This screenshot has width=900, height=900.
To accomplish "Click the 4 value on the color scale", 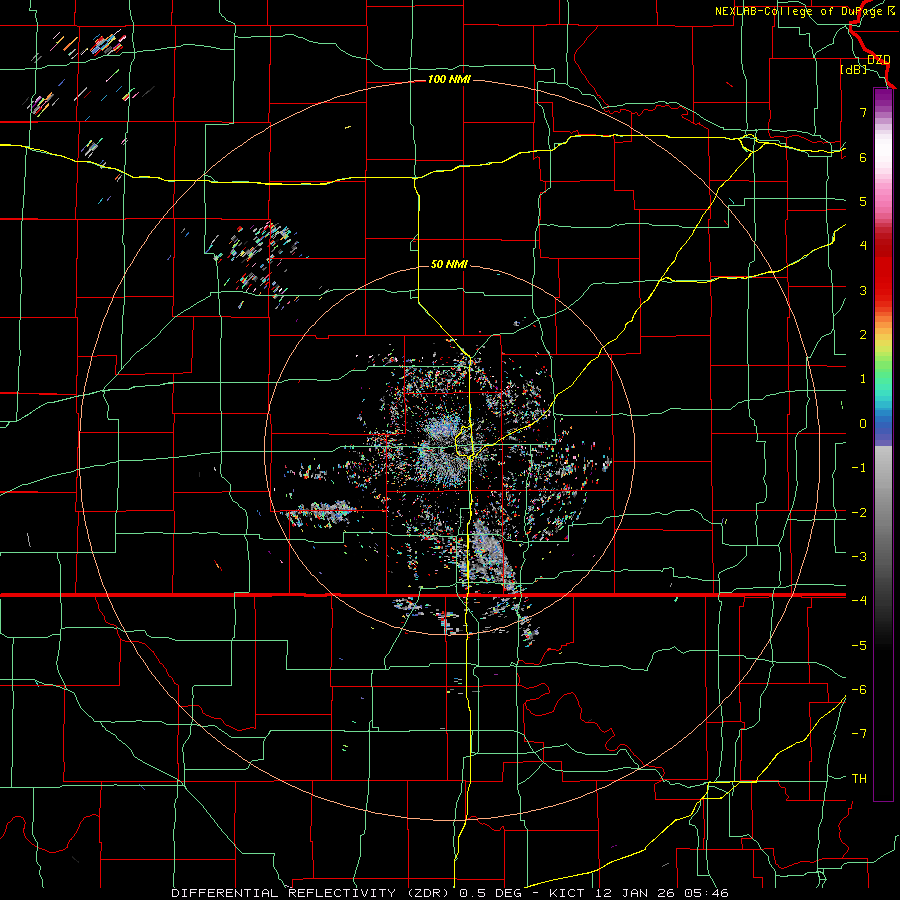I will pyautogui.click(x=863, y=246).
